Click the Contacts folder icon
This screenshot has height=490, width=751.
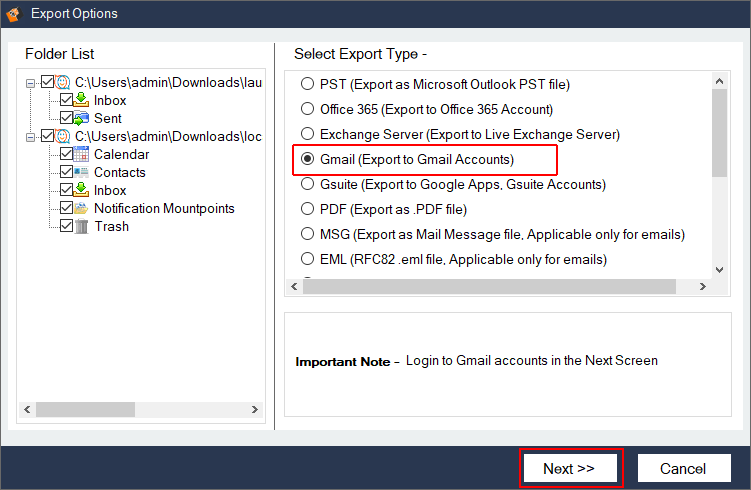(x=82, y=173)
